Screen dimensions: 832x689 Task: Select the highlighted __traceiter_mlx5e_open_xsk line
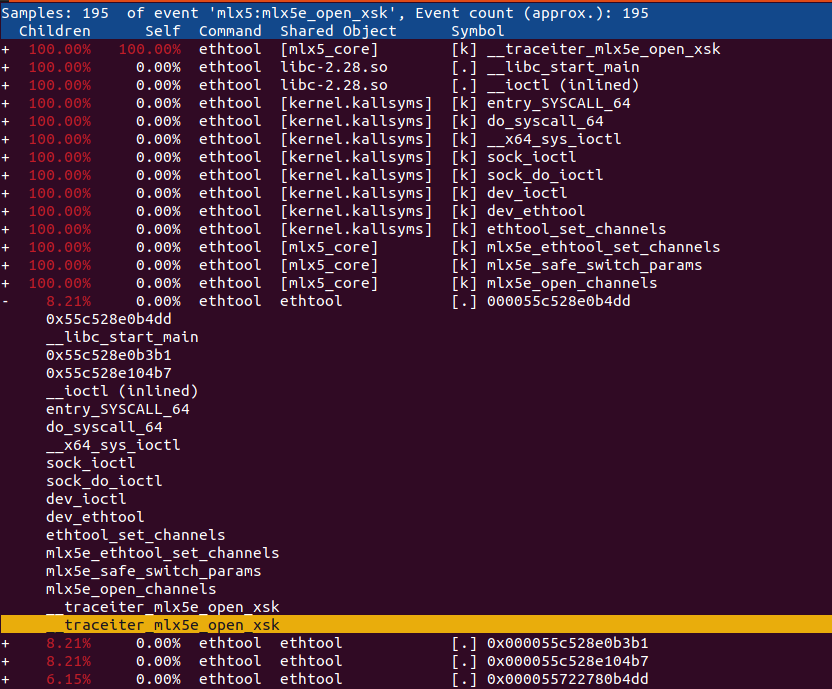[416, 625]
